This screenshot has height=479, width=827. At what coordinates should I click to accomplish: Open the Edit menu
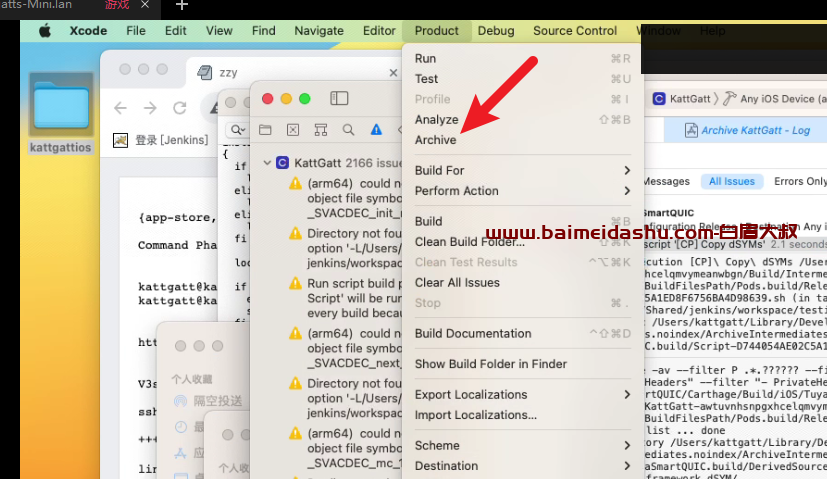[175, 31]
